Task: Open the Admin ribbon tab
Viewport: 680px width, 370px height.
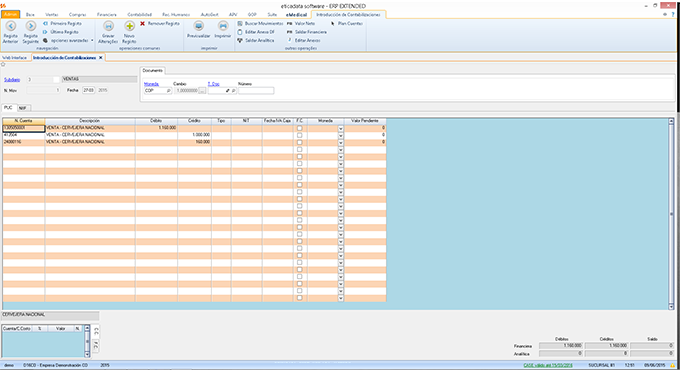Action: (x=10, y=14)
